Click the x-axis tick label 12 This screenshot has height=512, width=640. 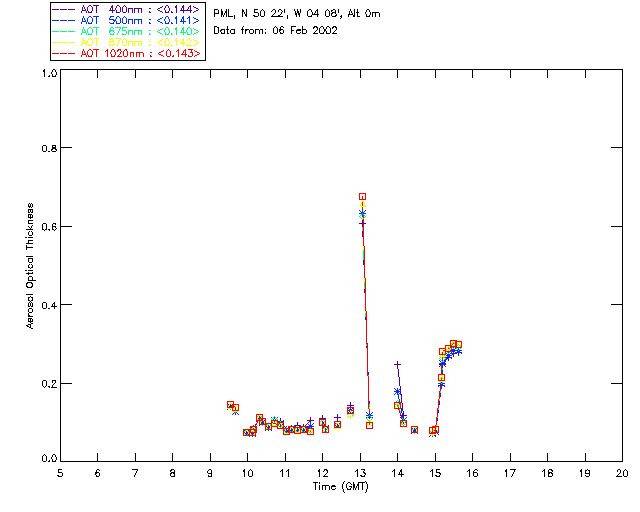322,473
